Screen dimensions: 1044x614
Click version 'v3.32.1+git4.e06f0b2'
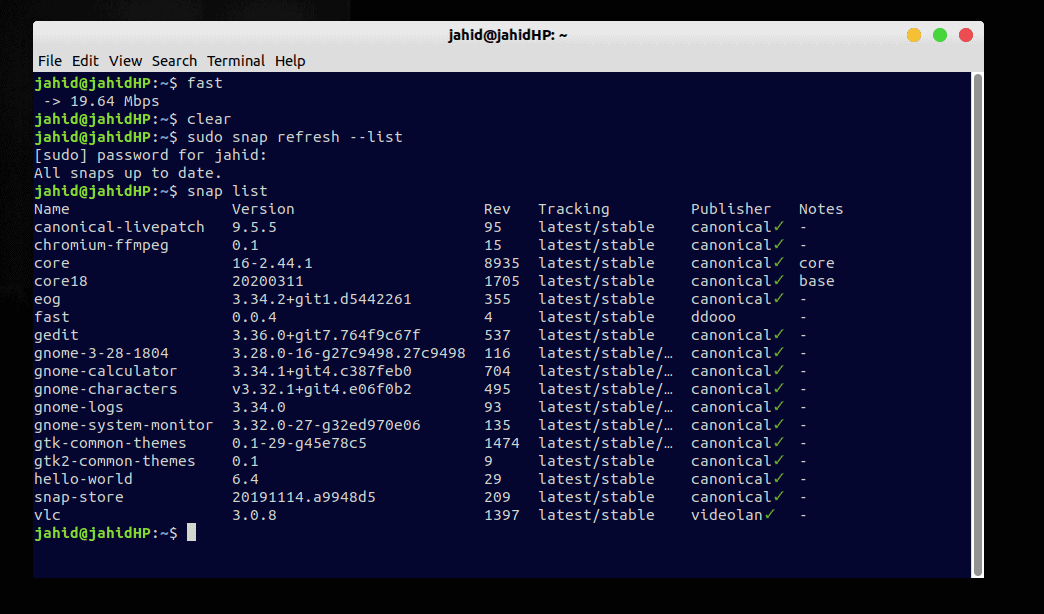[322, 389]
